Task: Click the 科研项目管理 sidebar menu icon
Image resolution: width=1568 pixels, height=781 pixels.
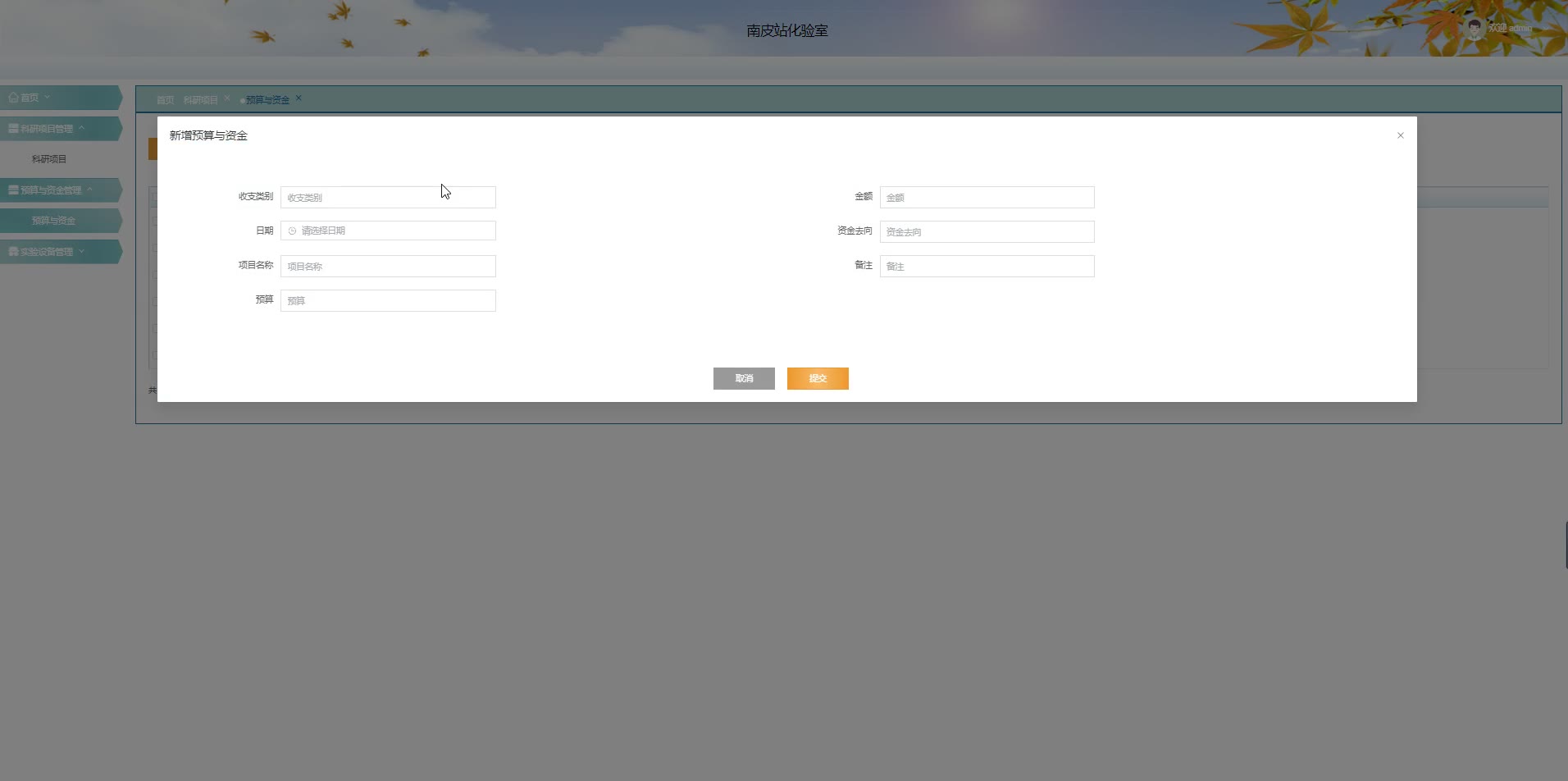Action: coord(14,129)
